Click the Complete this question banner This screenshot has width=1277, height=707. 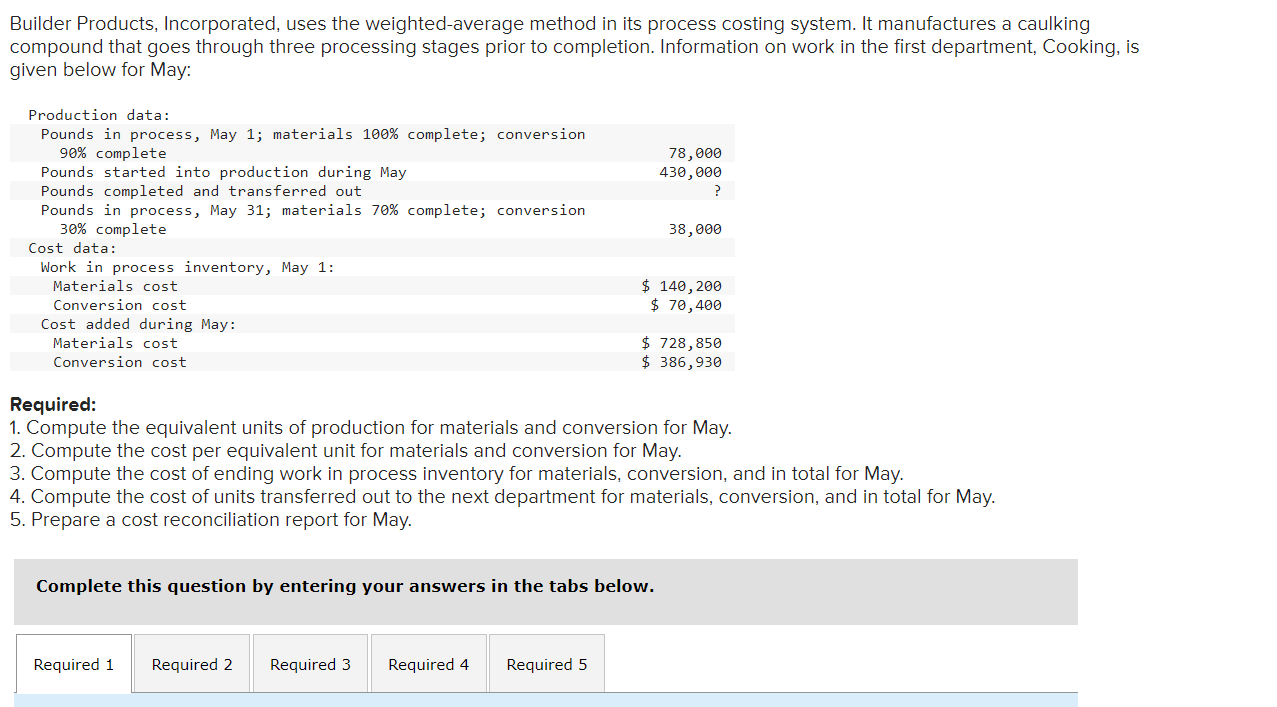[x=344, y=586]
